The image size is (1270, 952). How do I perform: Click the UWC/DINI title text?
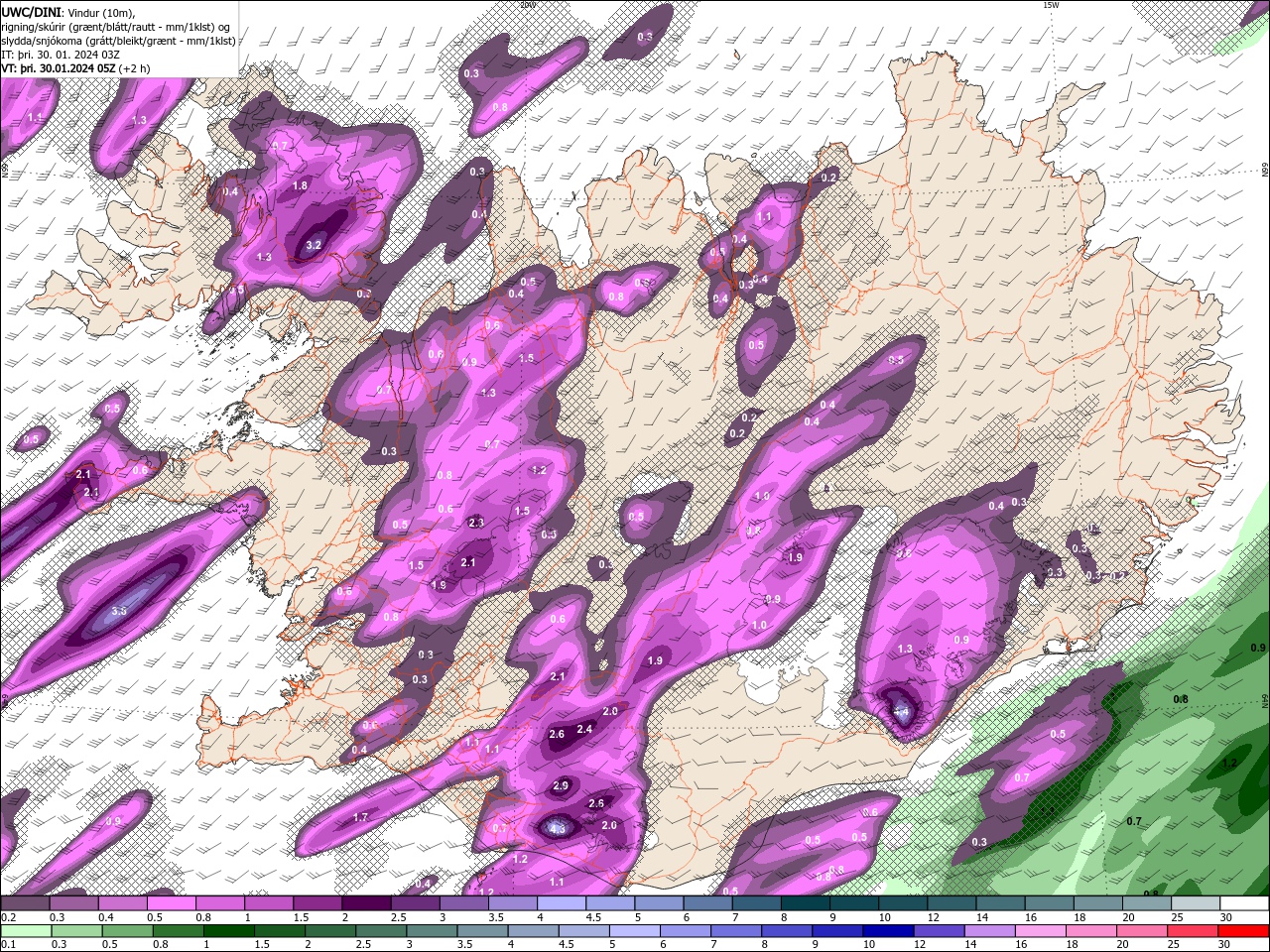pos(30,11)
